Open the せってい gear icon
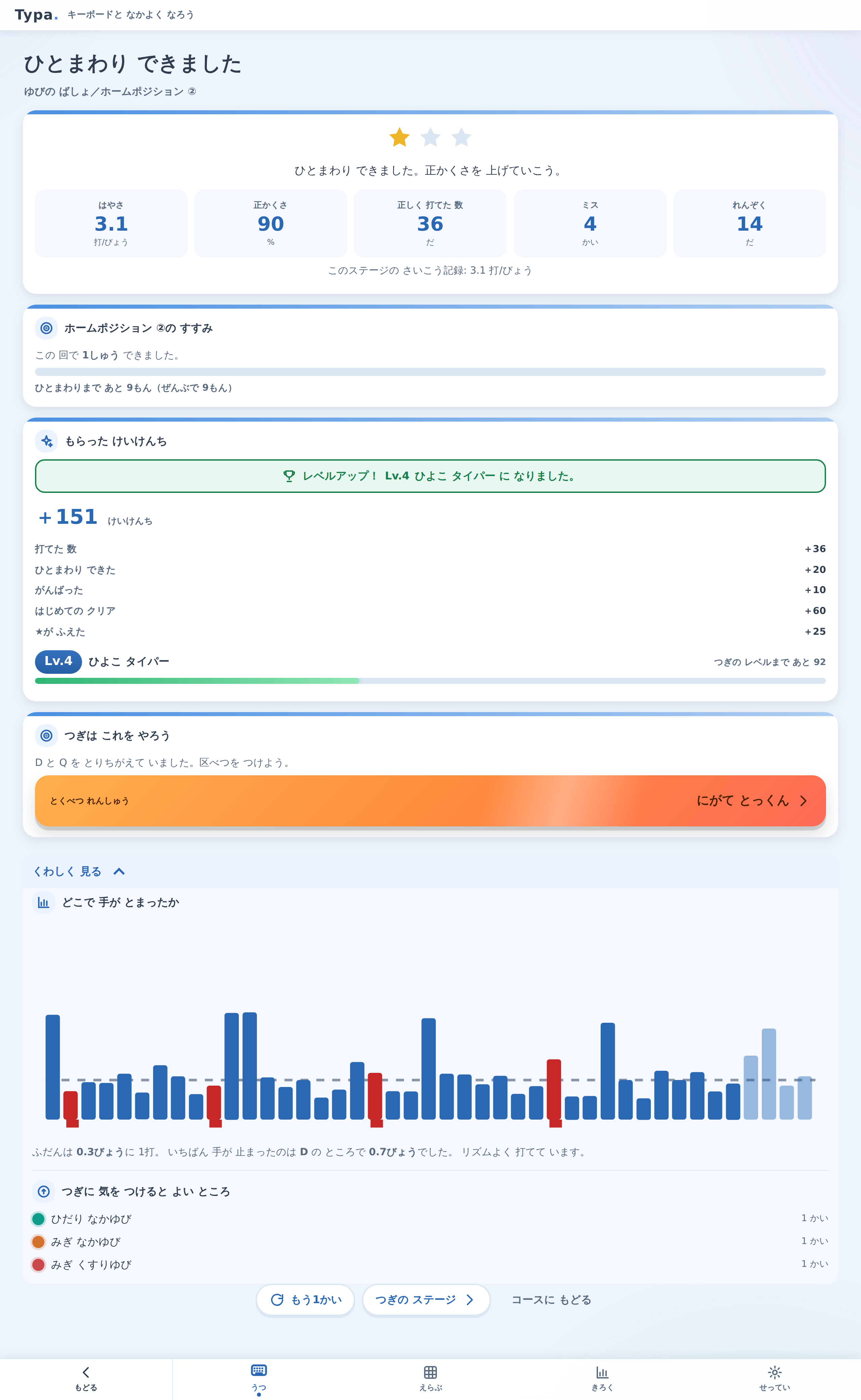Image resolution: width=861 pixels, height=1400 pixels. (x=775, y=1372)
